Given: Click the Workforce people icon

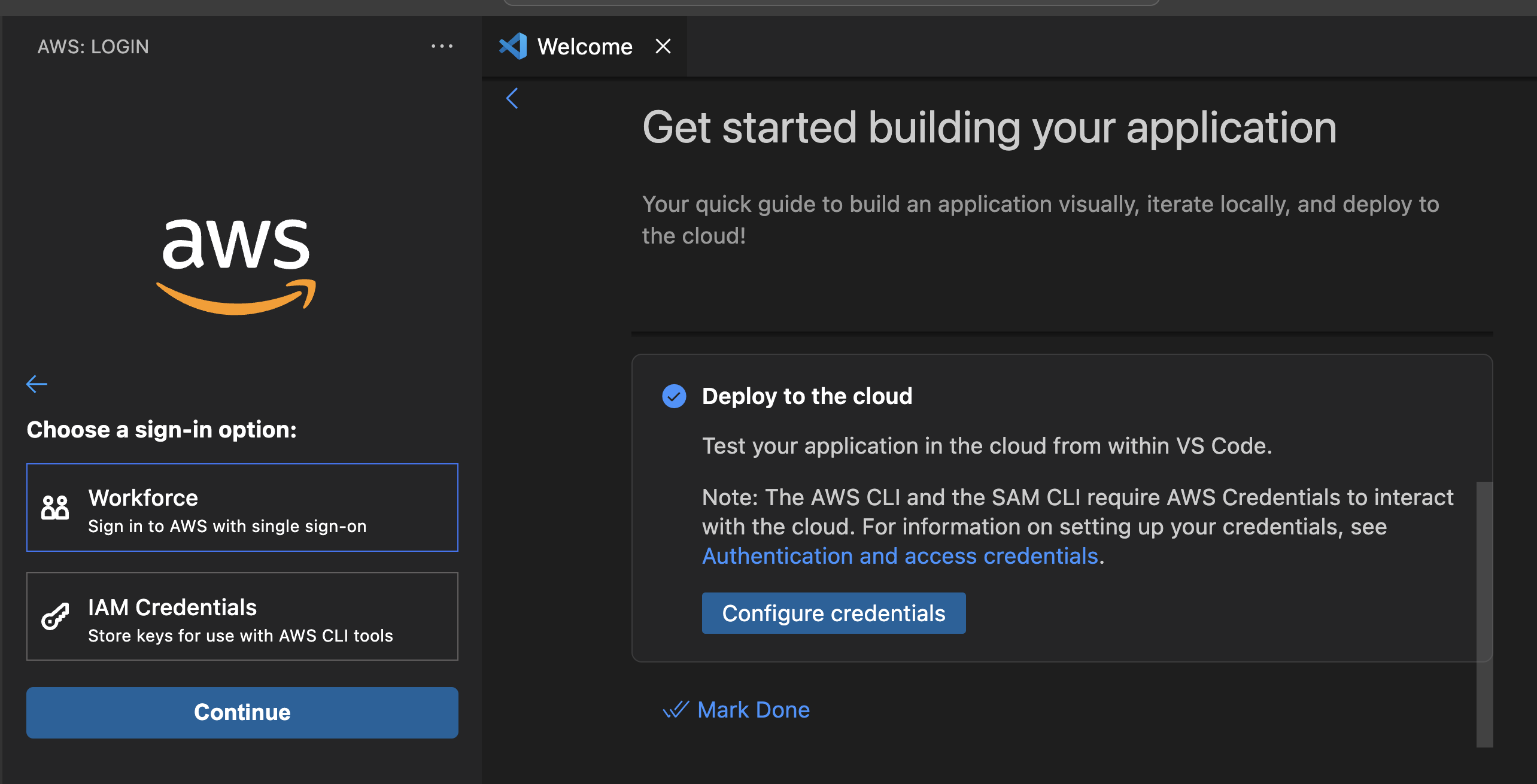Looking at the screenshot, I should coord(55,508).
